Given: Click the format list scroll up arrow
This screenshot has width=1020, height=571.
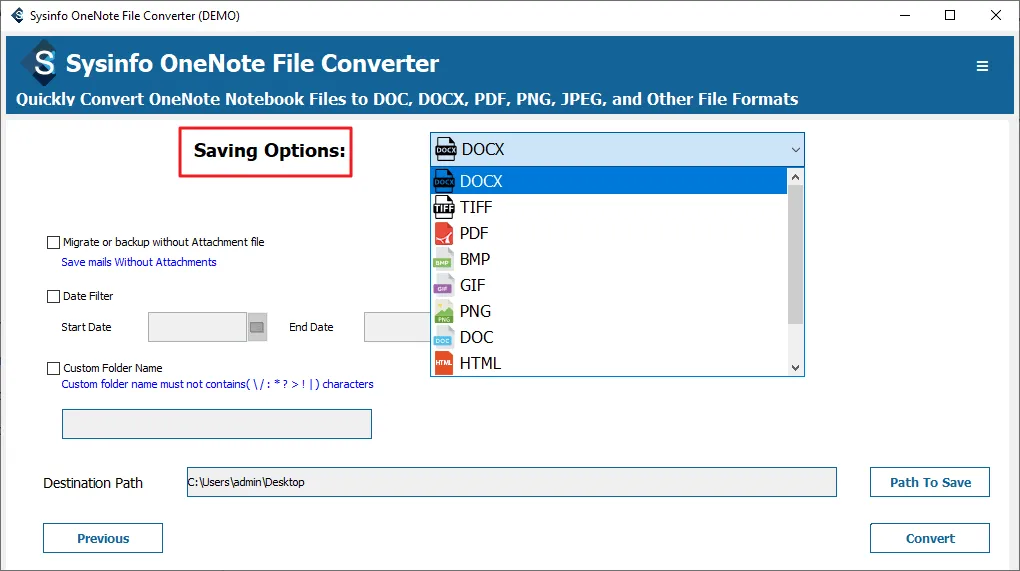Looking at the screenshot, I should [795, 177].
